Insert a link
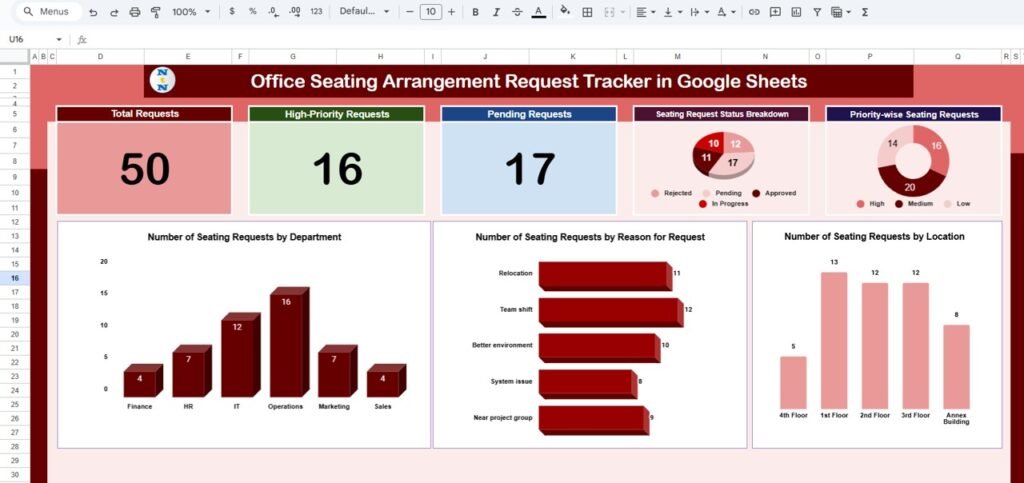1024x483 pixels. (x=754, y=12)
